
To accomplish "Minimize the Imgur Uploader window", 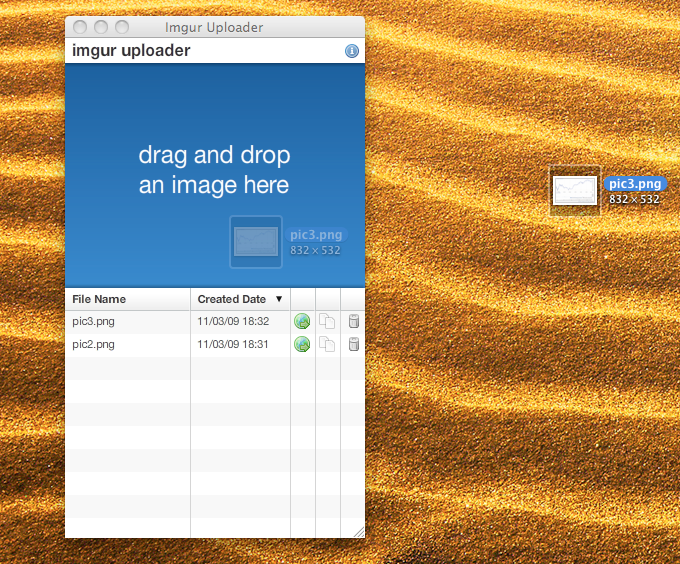I will pyautogui.click(x=101, y=27).
